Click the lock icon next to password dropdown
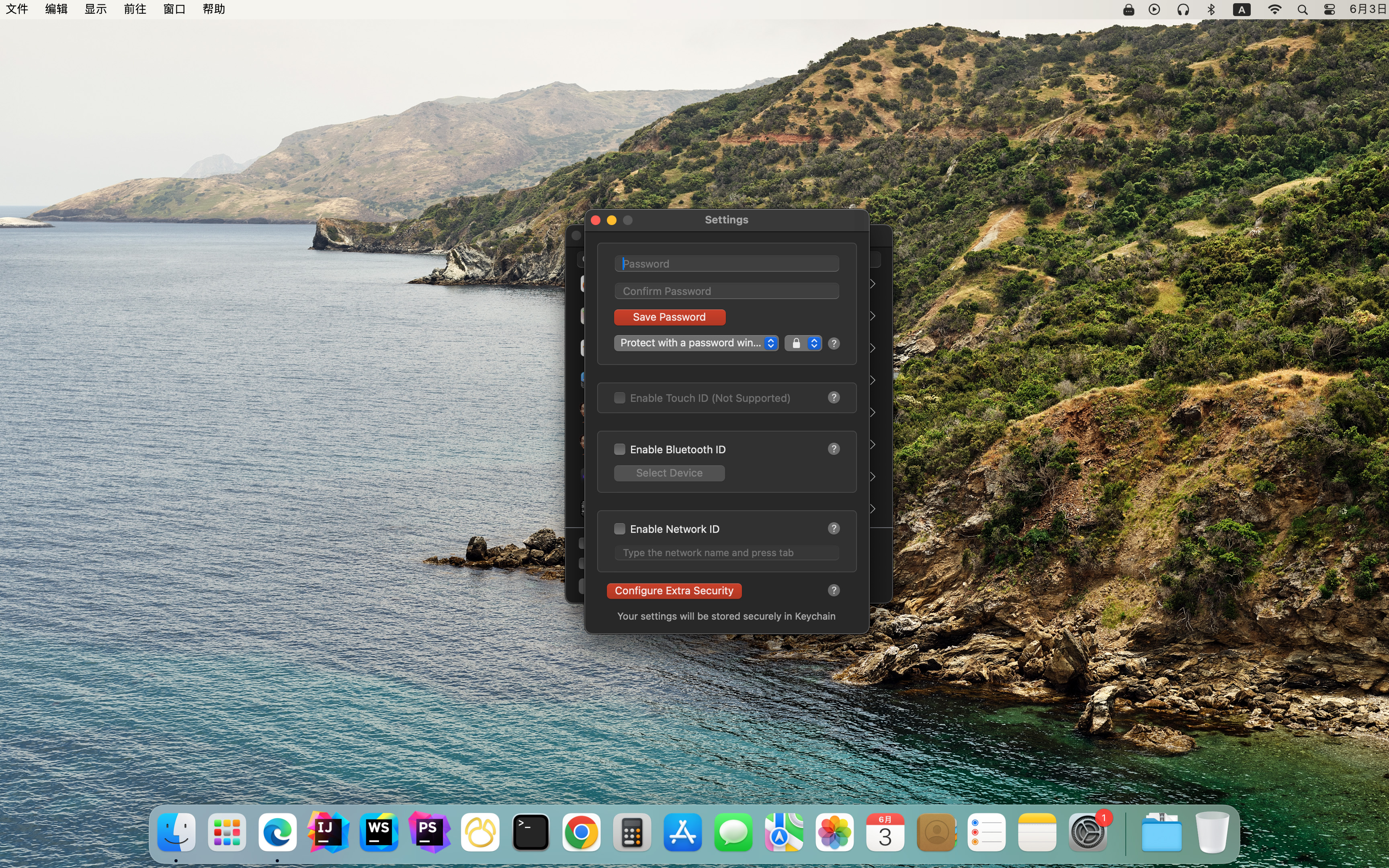 point(795,343)
